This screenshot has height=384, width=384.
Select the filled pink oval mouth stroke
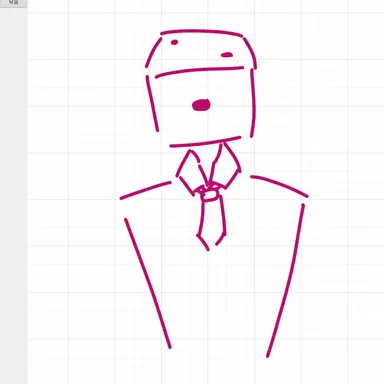point(201,105)
